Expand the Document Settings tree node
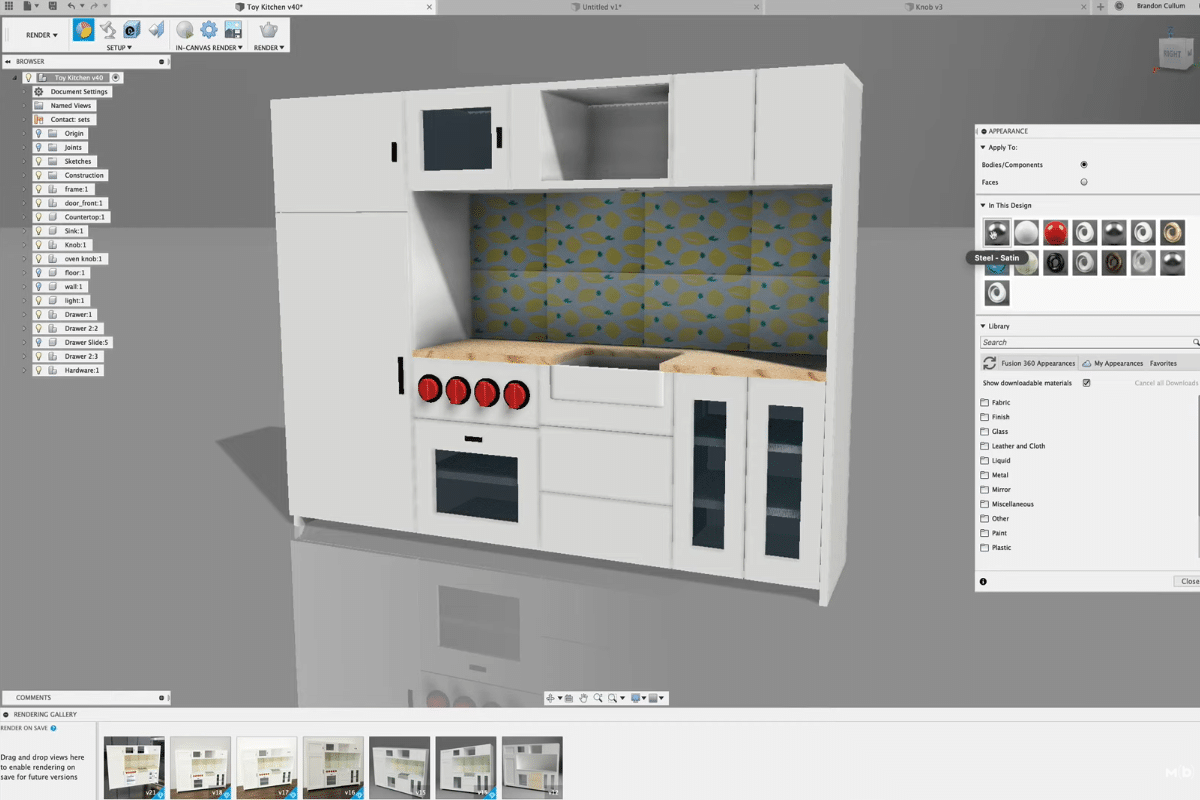 (x=25, y=92)
